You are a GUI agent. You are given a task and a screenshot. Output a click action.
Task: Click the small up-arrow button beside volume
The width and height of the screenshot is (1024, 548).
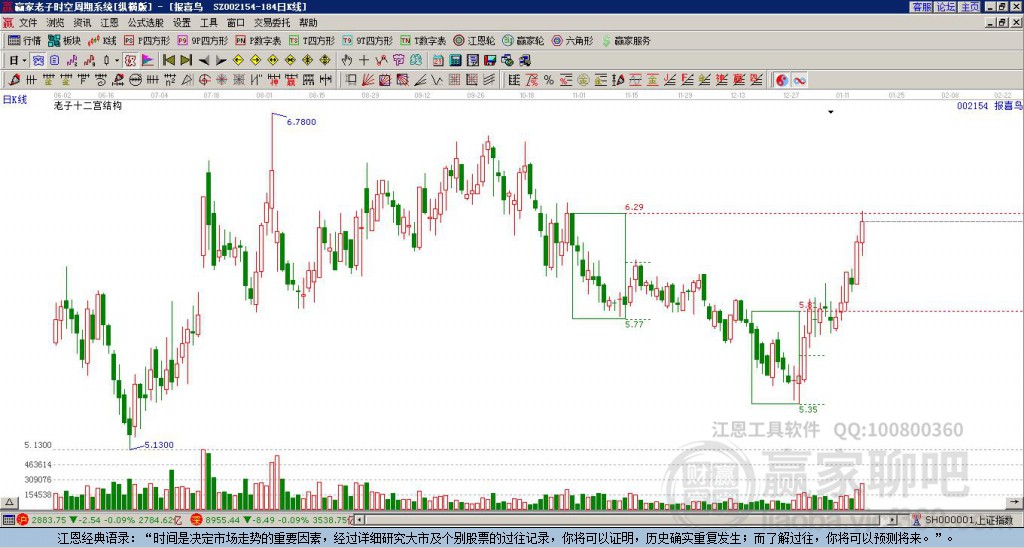(9, 502)
